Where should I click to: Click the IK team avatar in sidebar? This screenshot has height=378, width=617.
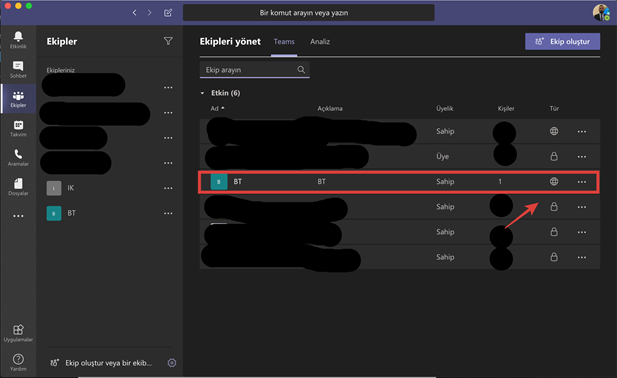coord(54,188)
